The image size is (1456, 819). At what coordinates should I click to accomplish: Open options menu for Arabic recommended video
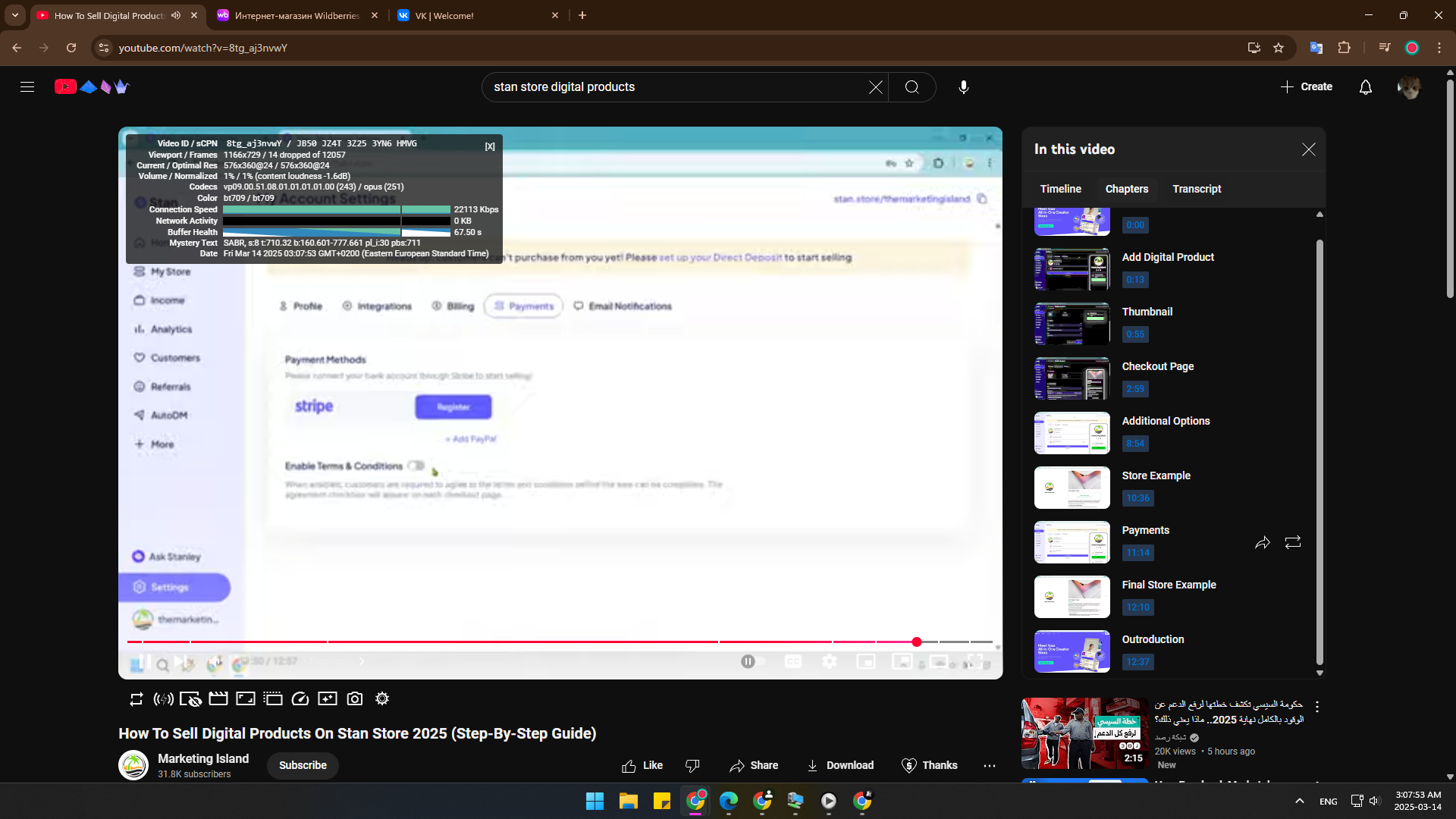click(1317, 707)
